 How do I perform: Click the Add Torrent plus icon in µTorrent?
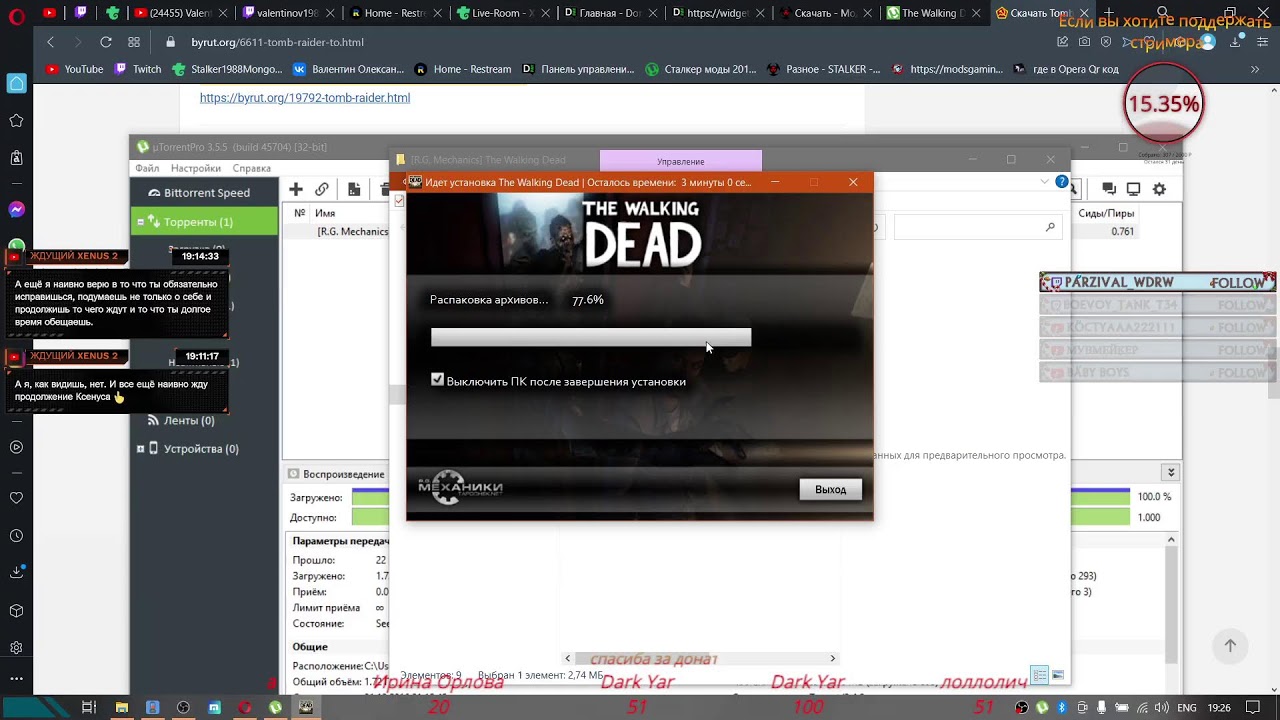tap(296, 189)
